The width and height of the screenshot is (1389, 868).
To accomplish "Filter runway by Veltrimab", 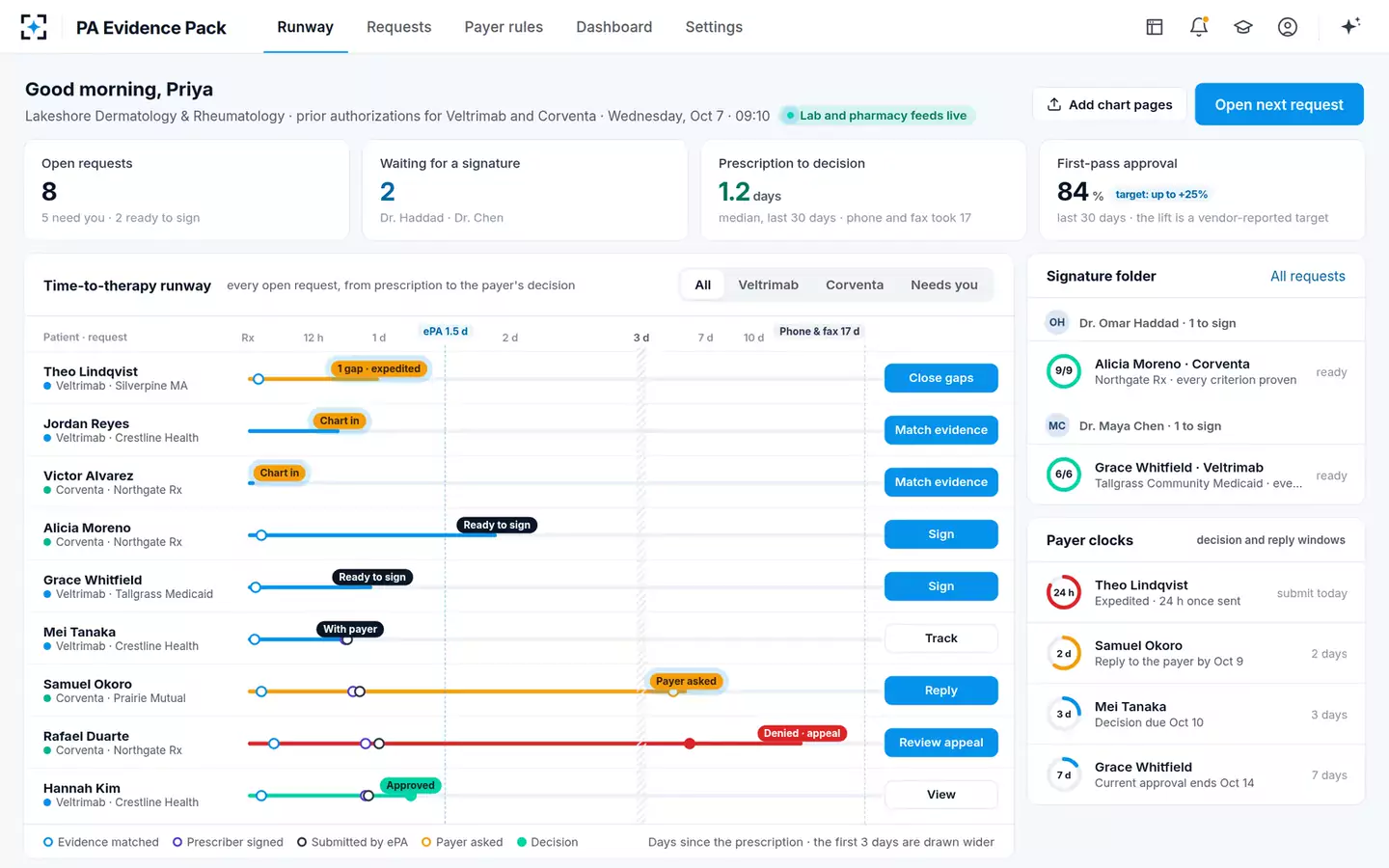I will 768,285.
